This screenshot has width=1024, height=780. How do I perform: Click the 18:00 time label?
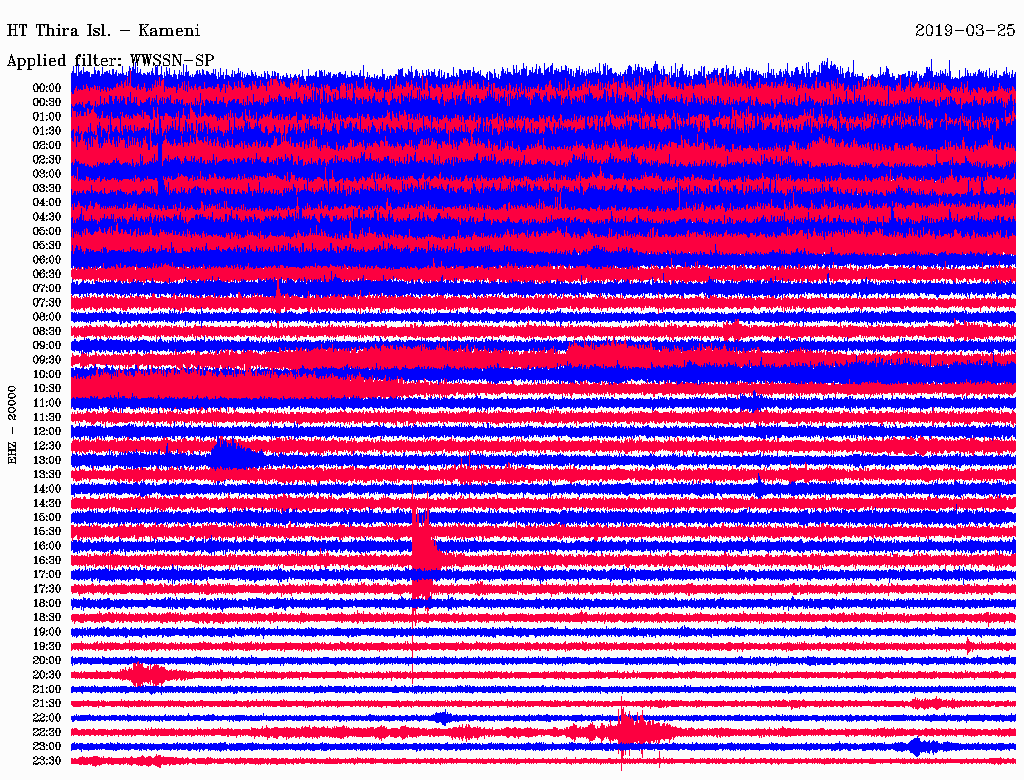click(x=47, y=604)
